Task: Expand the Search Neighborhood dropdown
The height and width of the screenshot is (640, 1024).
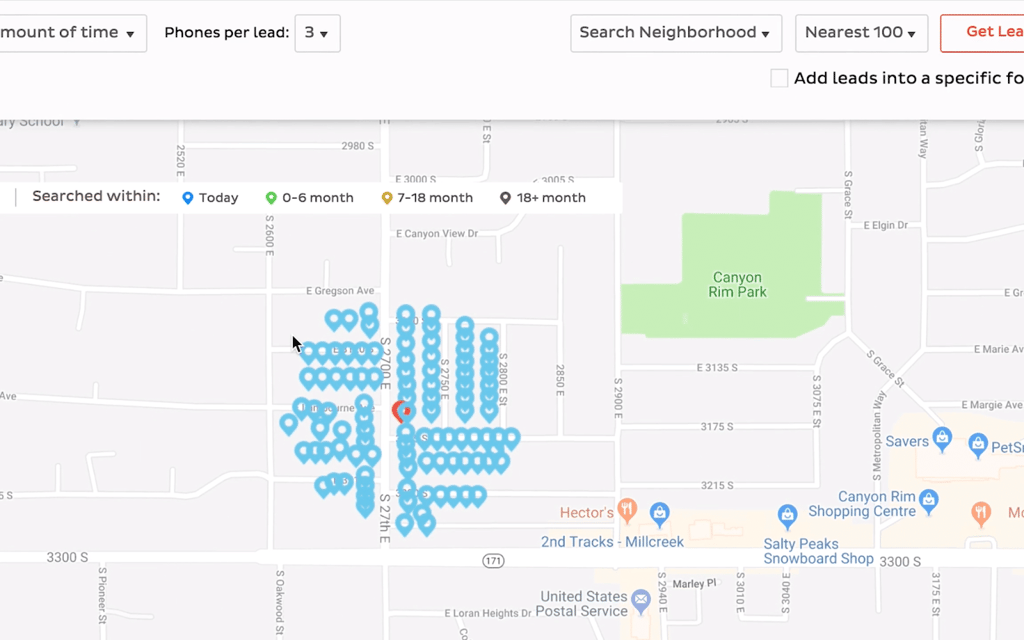Action: pyautogui.click(x=675, y=33)
